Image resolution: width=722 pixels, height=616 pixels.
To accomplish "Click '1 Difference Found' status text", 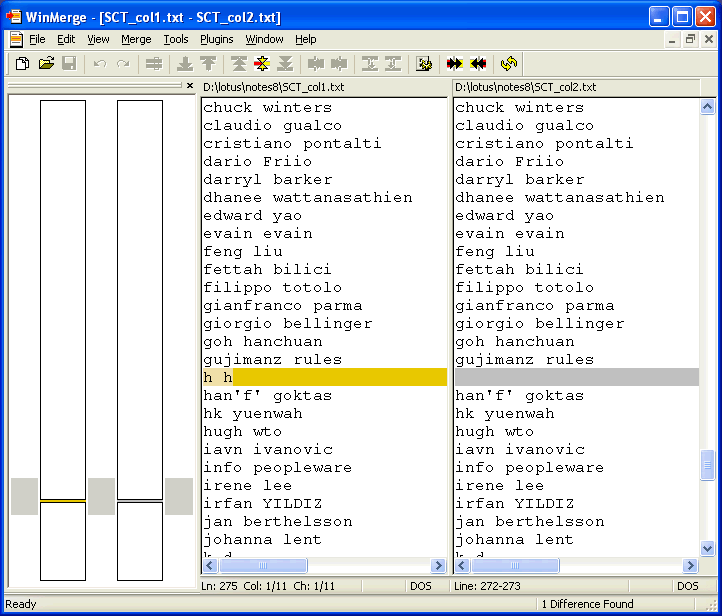I will 588,604.
